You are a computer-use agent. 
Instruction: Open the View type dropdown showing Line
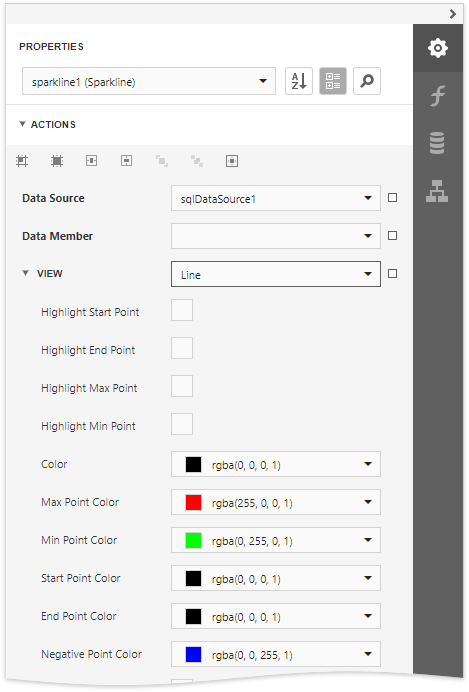276,274
